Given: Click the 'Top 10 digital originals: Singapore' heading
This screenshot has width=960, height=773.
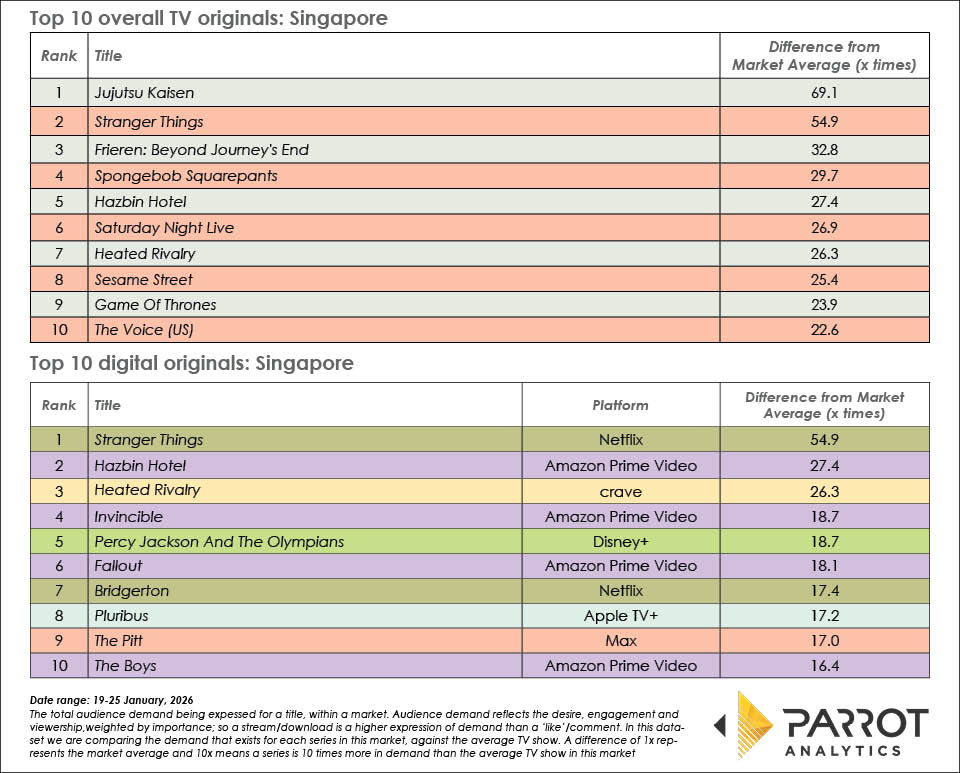Looking at the screenshot, I should 191,363.
